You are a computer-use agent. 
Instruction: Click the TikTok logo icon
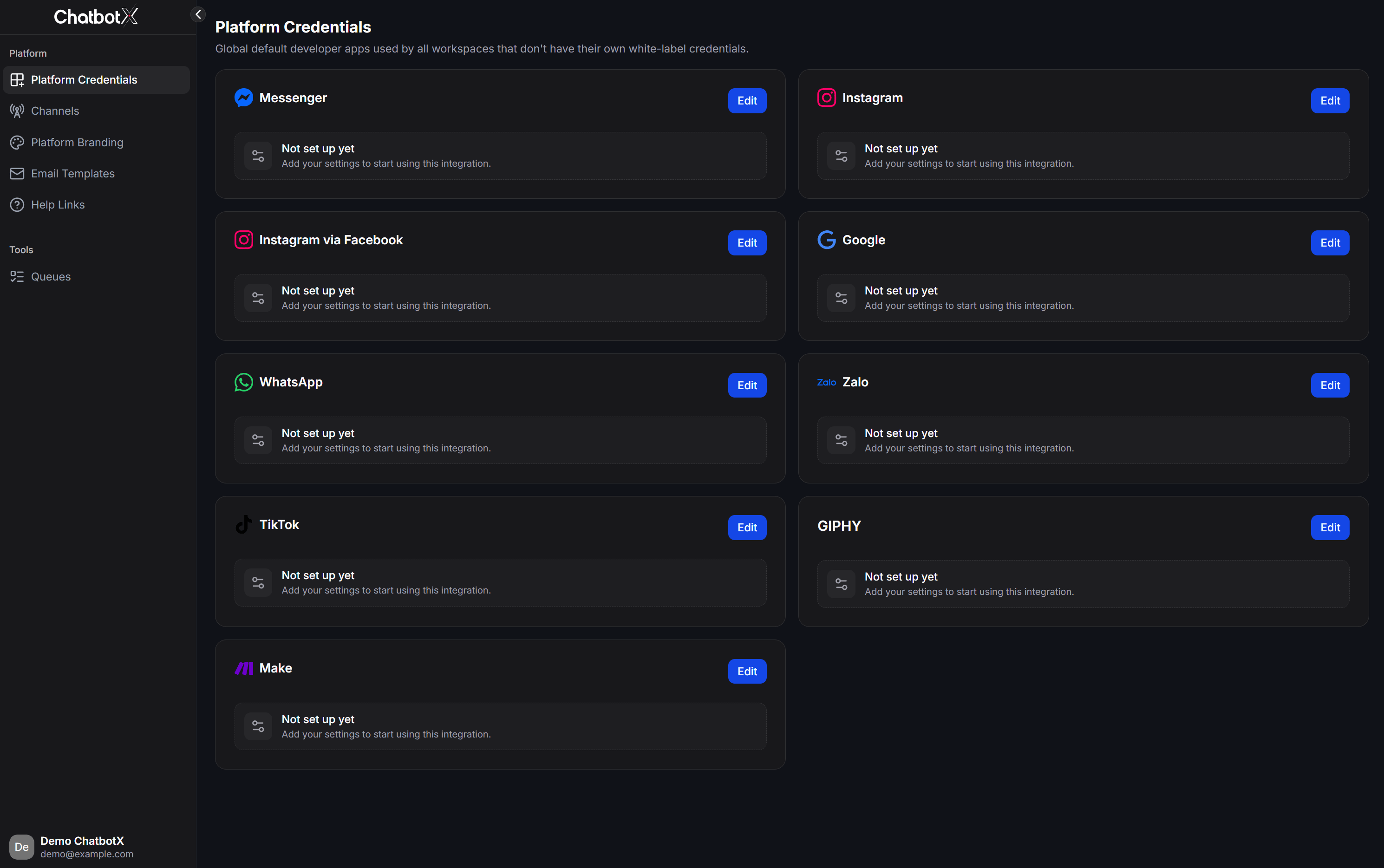(243, 525)
